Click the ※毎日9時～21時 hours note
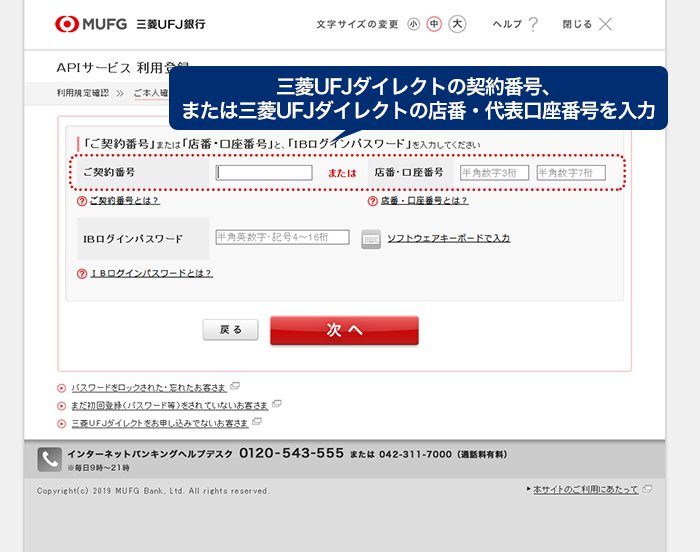 [98, 468]
